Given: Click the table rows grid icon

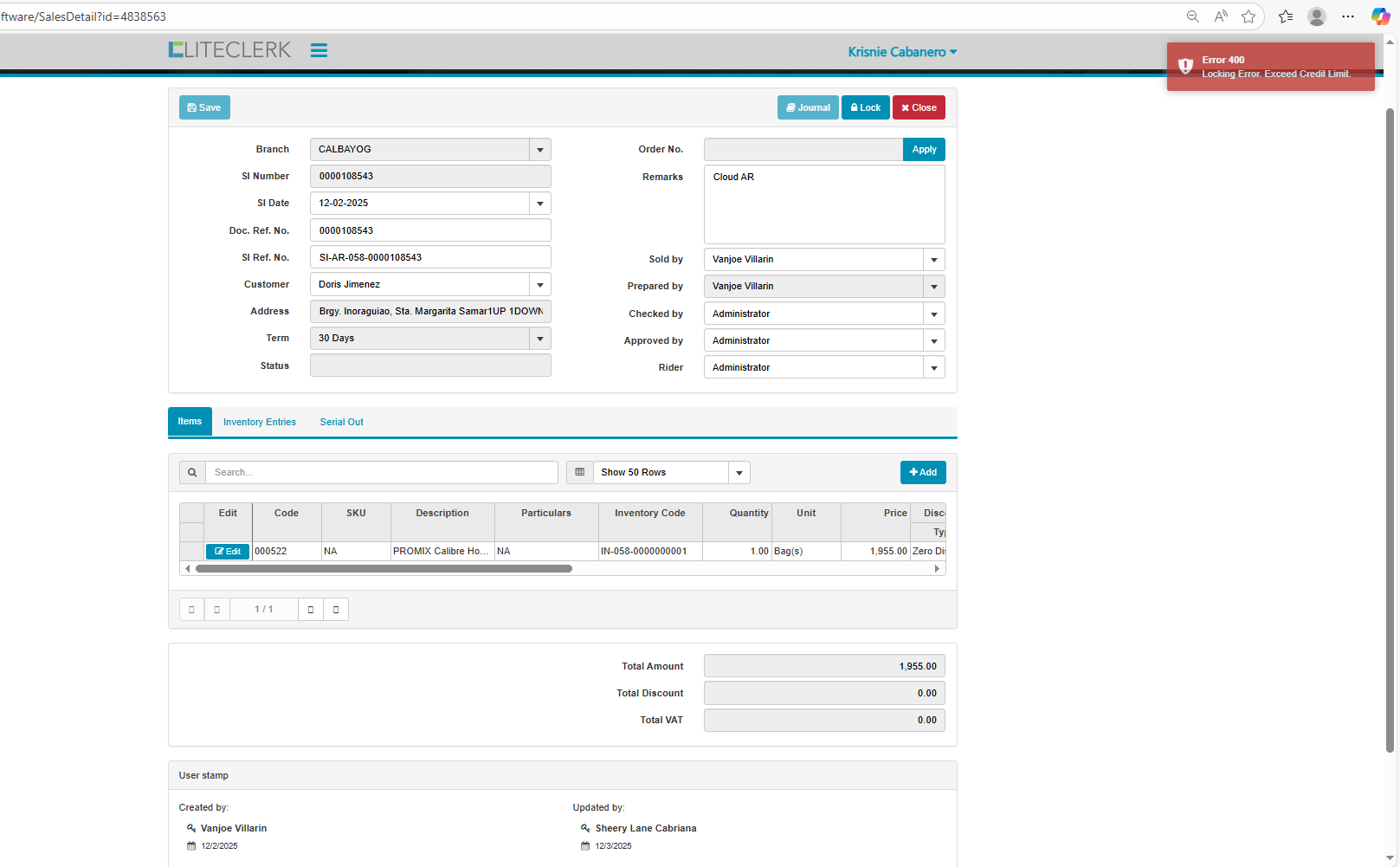Looking at the screenshot, I should pos(580,473).
